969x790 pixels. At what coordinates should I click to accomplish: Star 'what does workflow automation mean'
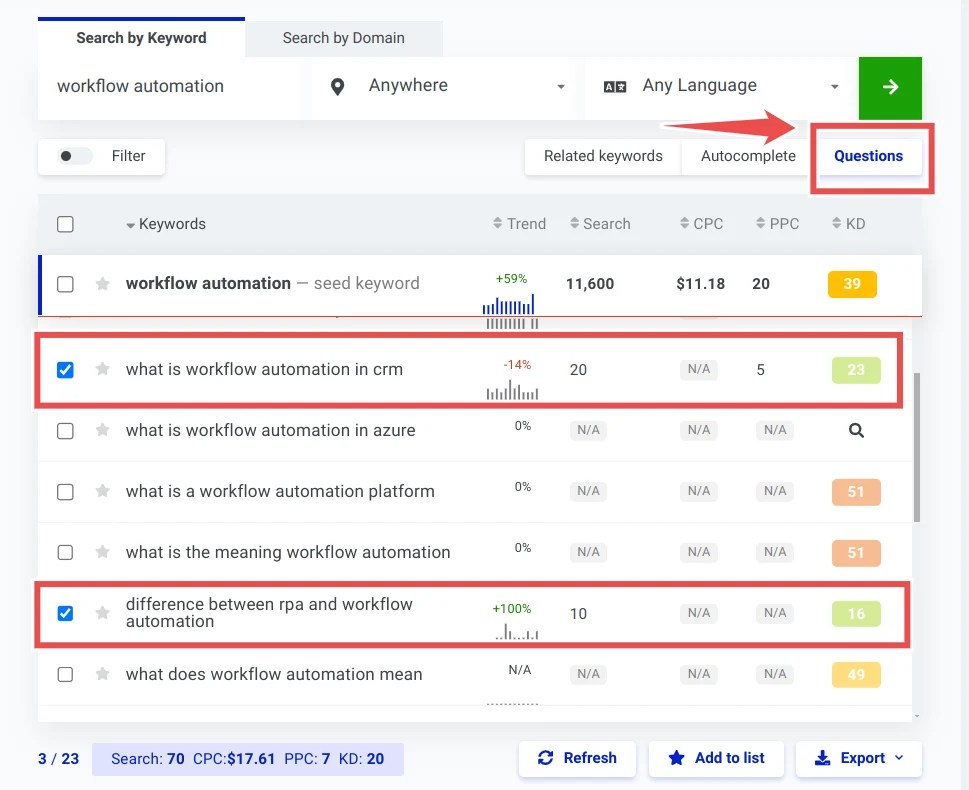(x=103, y=674)
